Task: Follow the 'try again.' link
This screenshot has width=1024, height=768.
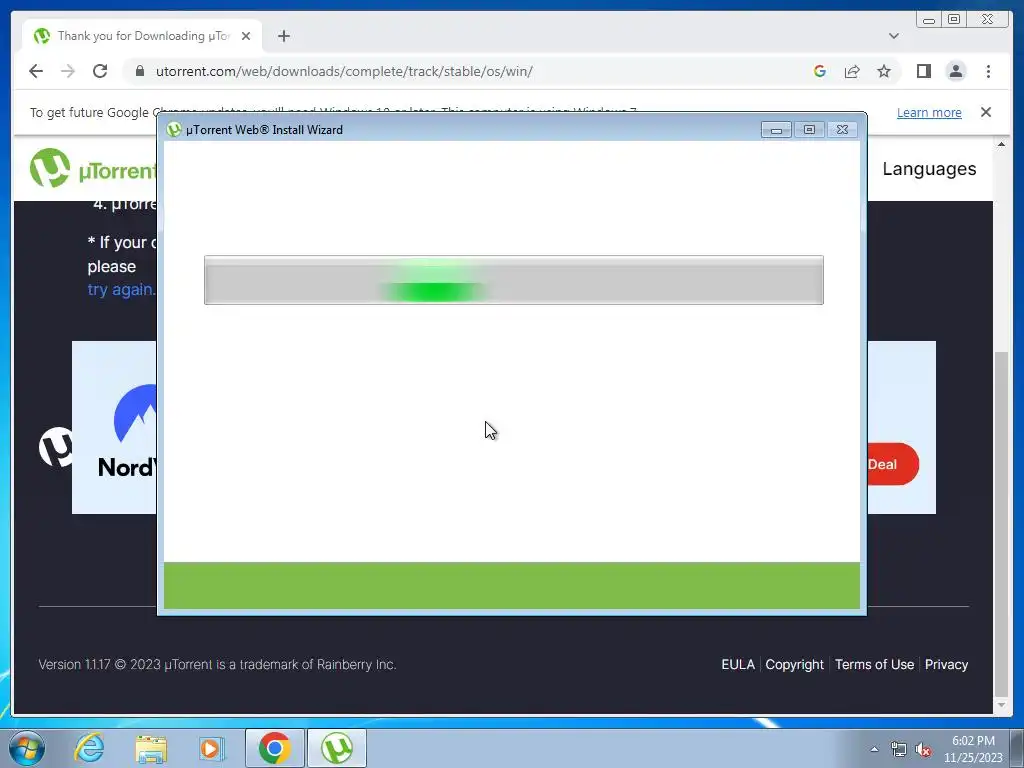Action: click(x=121, y=289)
